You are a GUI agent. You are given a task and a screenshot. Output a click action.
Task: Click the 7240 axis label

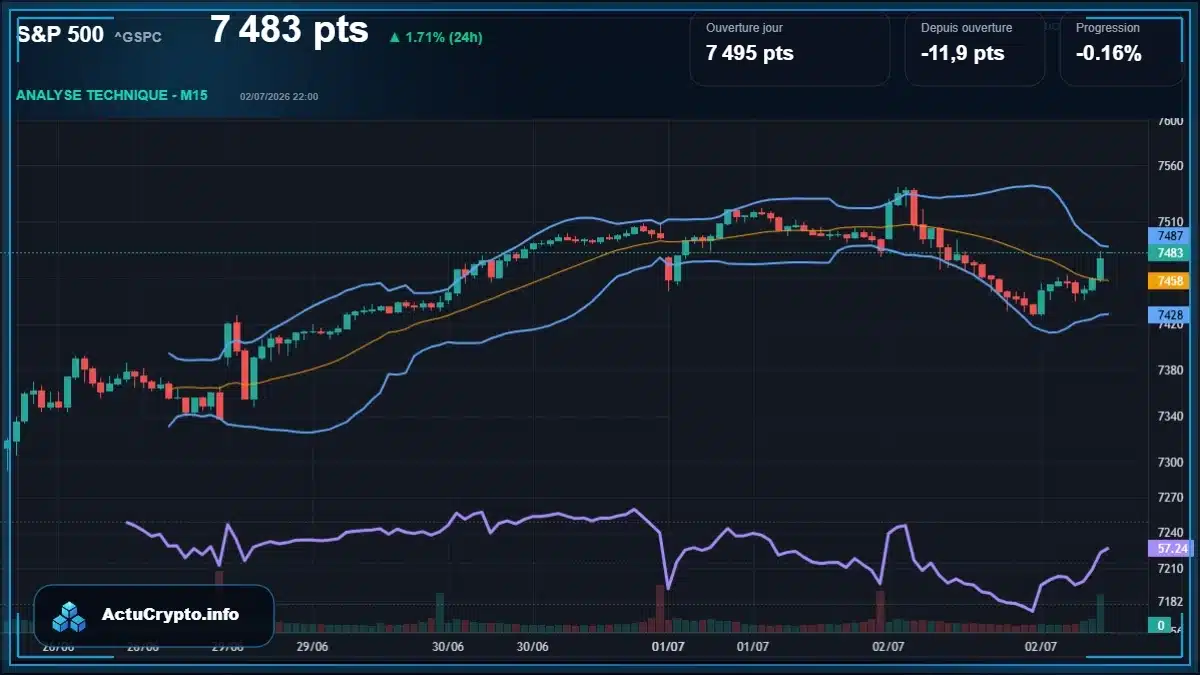pyautogui.click(x=1170, y=533)
